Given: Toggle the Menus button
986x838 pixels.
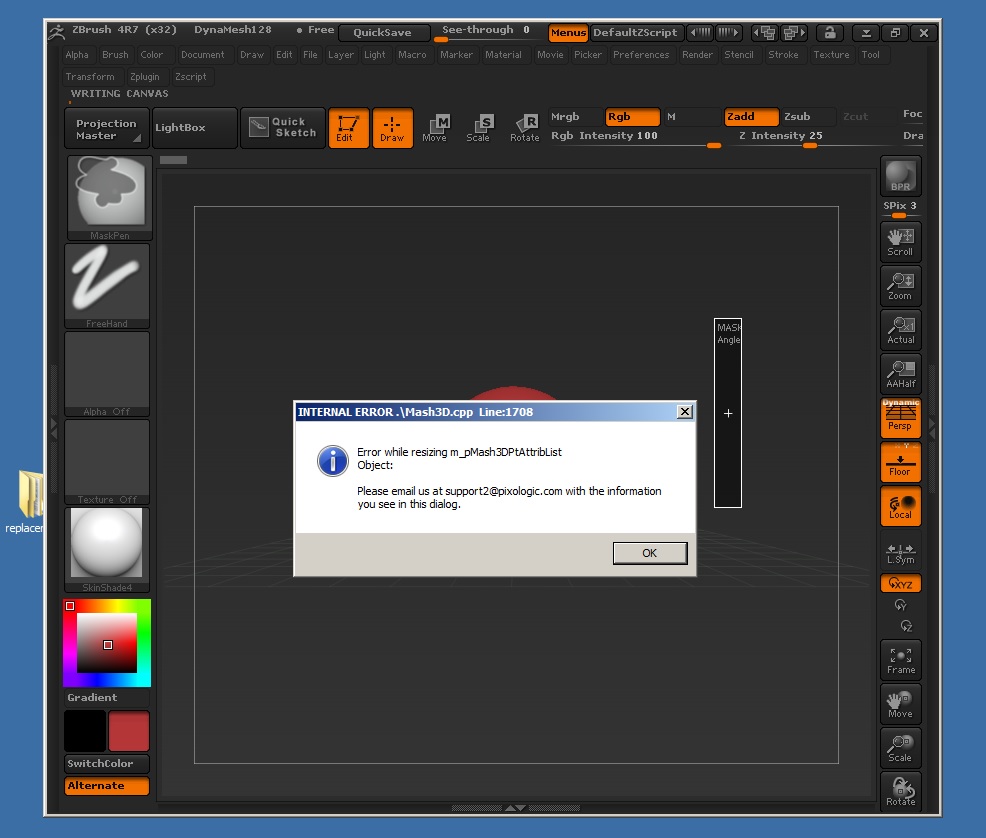Looking at the screenshot, I should point(568,32).
